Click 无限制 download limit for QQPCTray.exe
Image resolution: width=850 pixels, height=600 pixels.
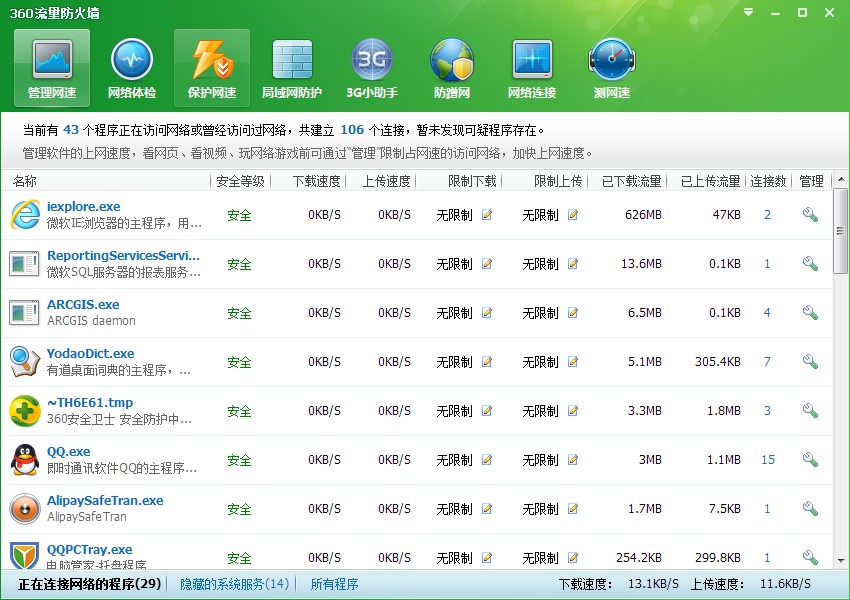tap(454, 558)
